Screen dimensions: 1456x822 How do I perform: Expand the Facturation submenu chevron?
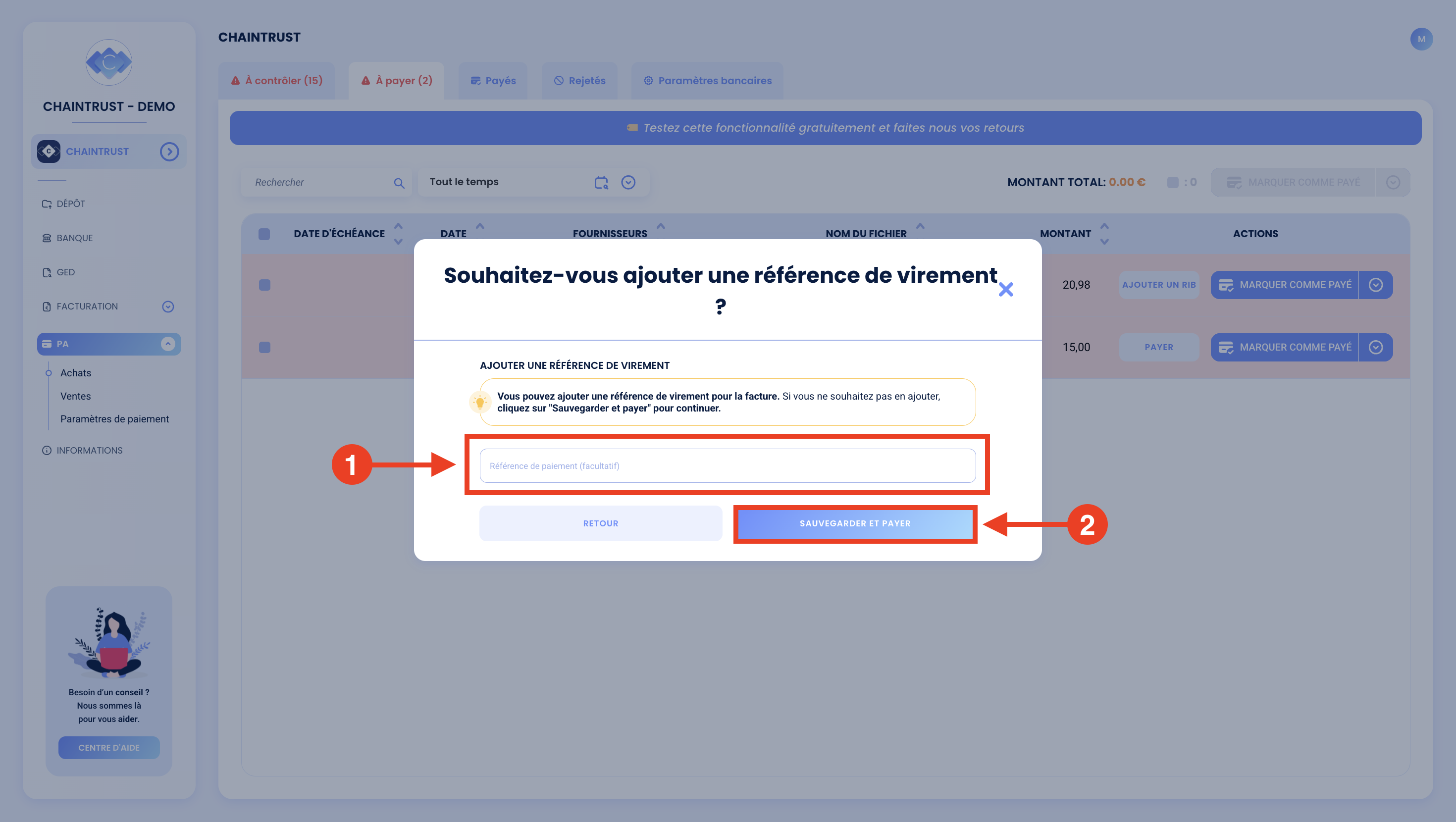pyautogui.click(x=168, y=307)
